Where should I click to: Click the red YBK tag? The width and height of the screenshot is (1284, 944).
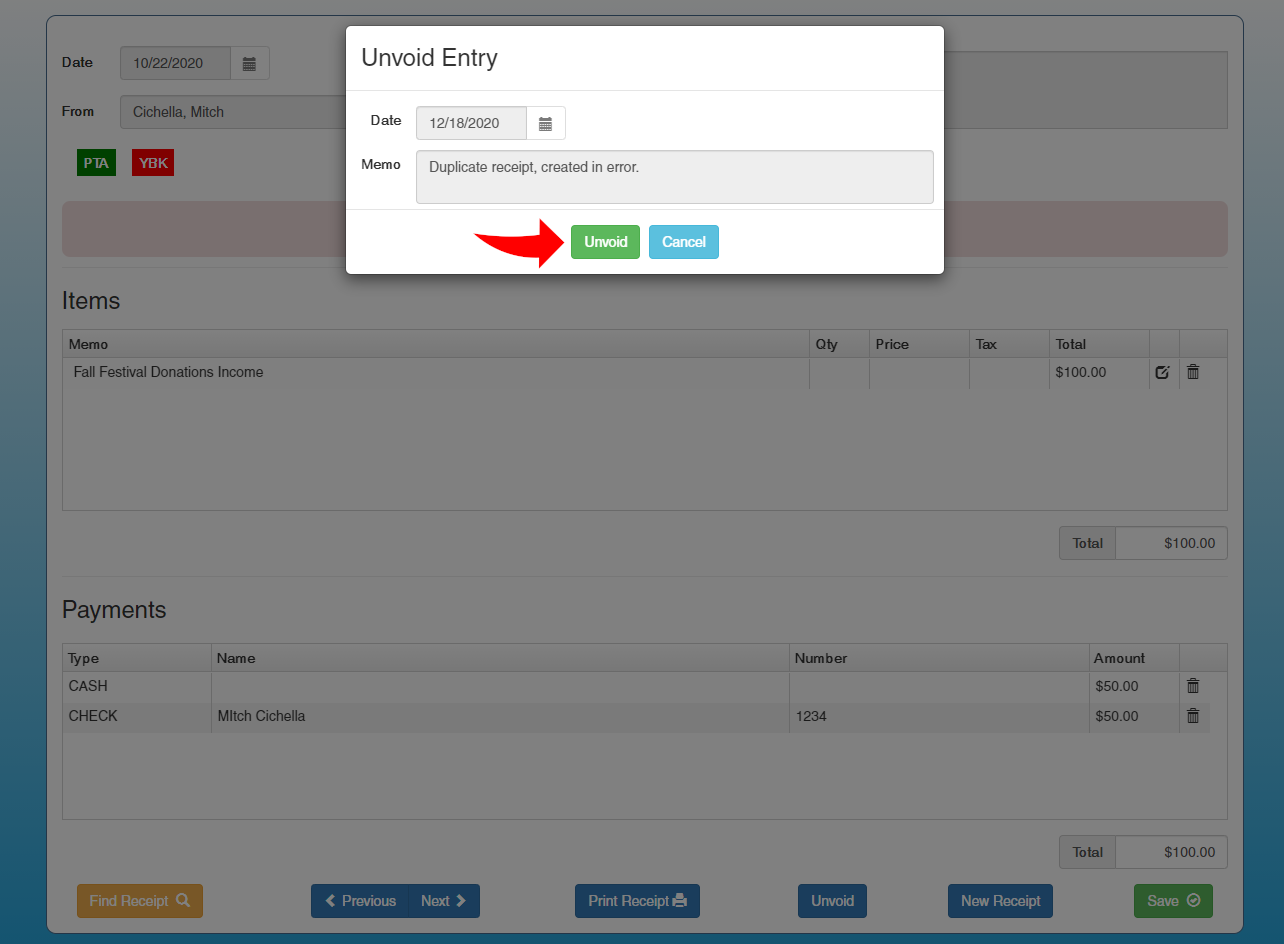click(153, 163)
